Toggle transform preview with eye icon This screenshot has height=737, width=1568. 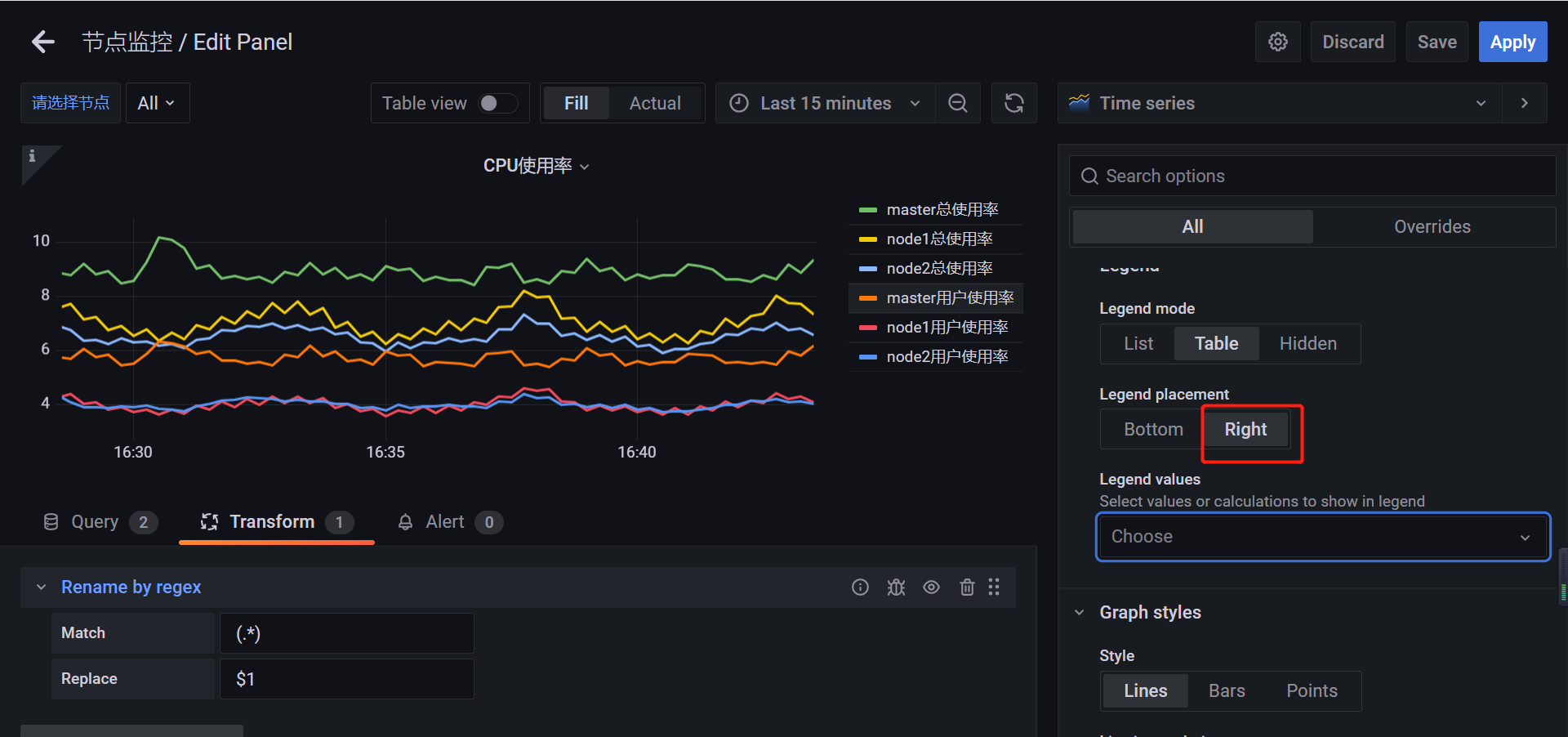[931, 587]
